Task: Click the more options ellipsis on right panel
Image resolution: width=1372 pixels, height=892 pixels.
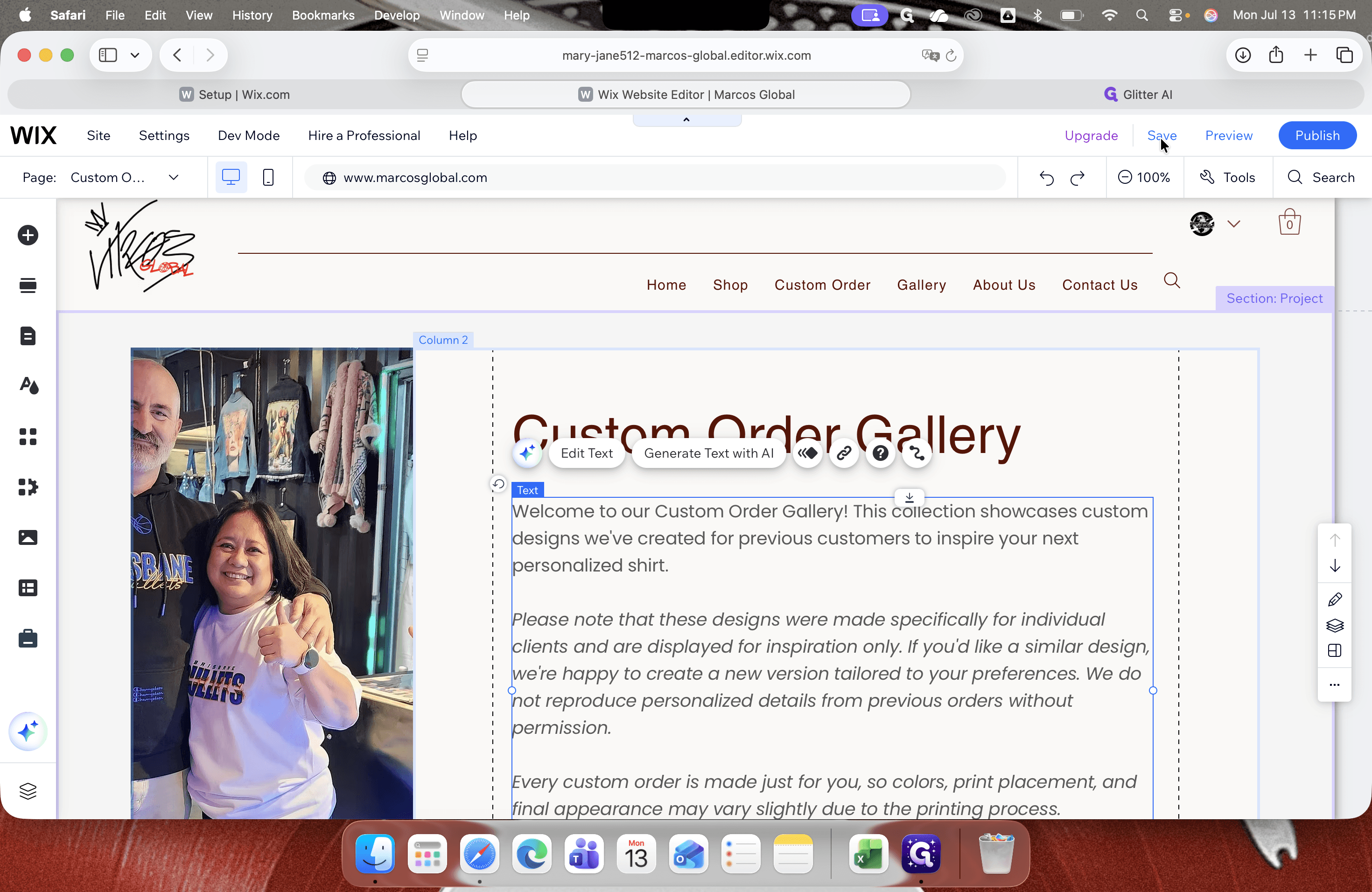Action: pyautogui.click(x=1335, y=684)
